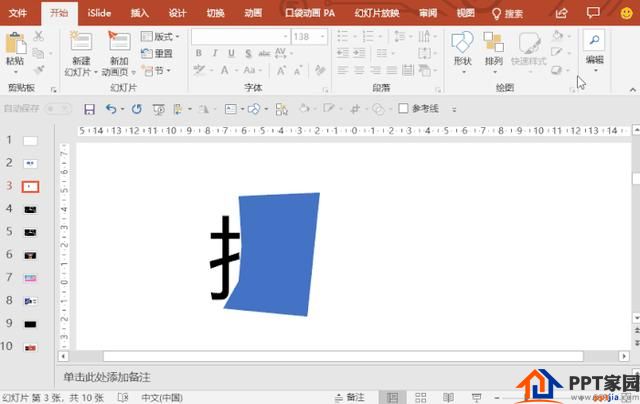Image resolution: width=640 pixels, height=404 pixels.
Task: Click the Center align paragraph icon
Action: click(x=359, y=71)
